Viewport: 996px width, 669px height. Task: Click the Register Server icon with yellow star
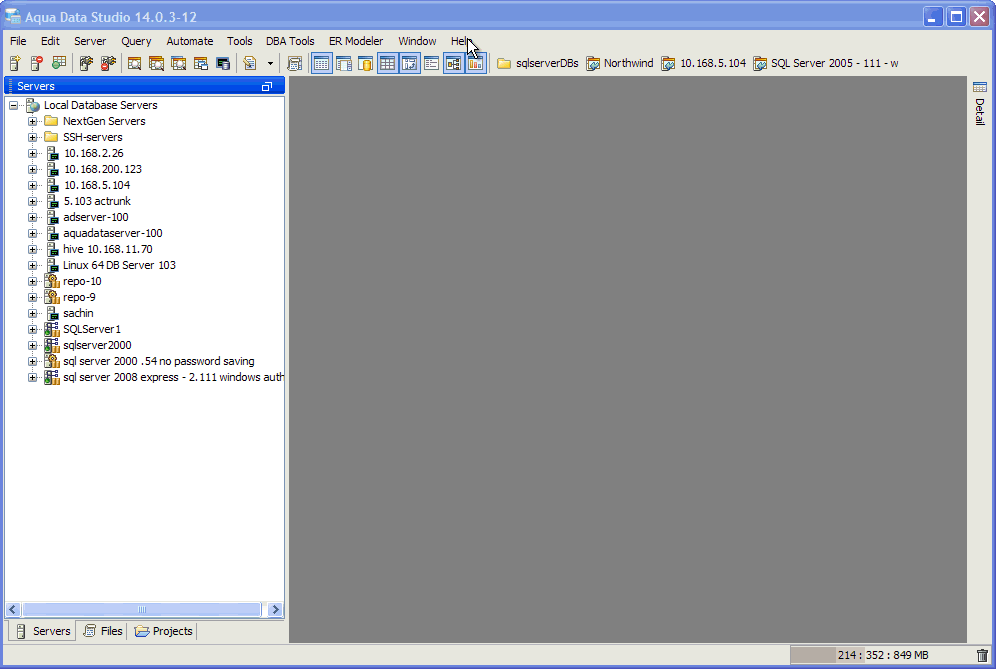(x=15, y=63)
